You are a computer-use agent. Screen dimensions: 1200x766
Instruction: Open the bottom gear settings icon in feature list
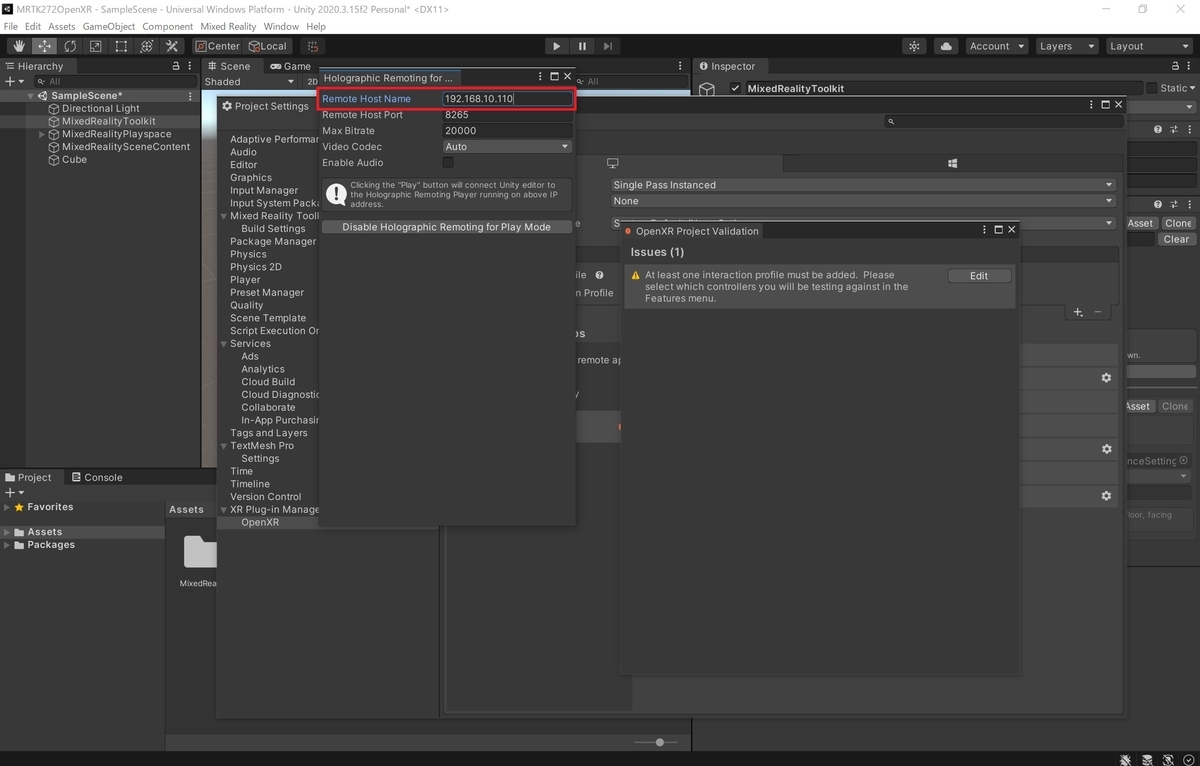[x=1106, y=496]
